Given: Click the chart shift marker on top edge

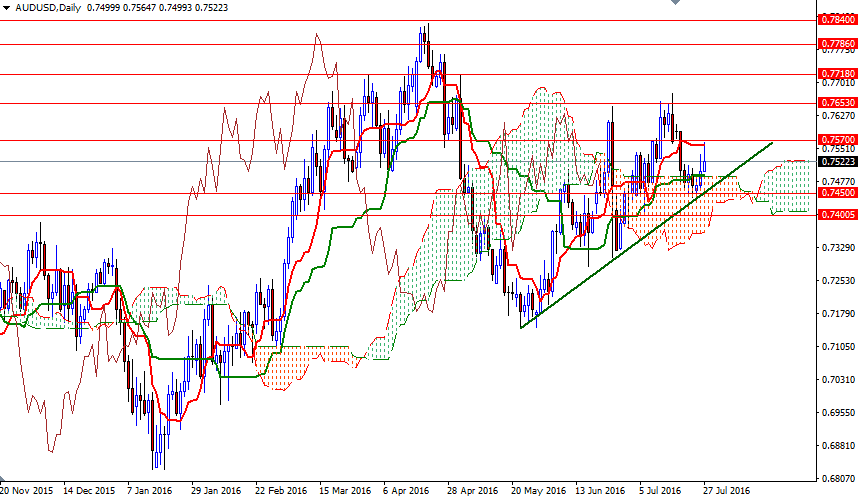Looking at the screenshot, I should click(x=676, y=2).
